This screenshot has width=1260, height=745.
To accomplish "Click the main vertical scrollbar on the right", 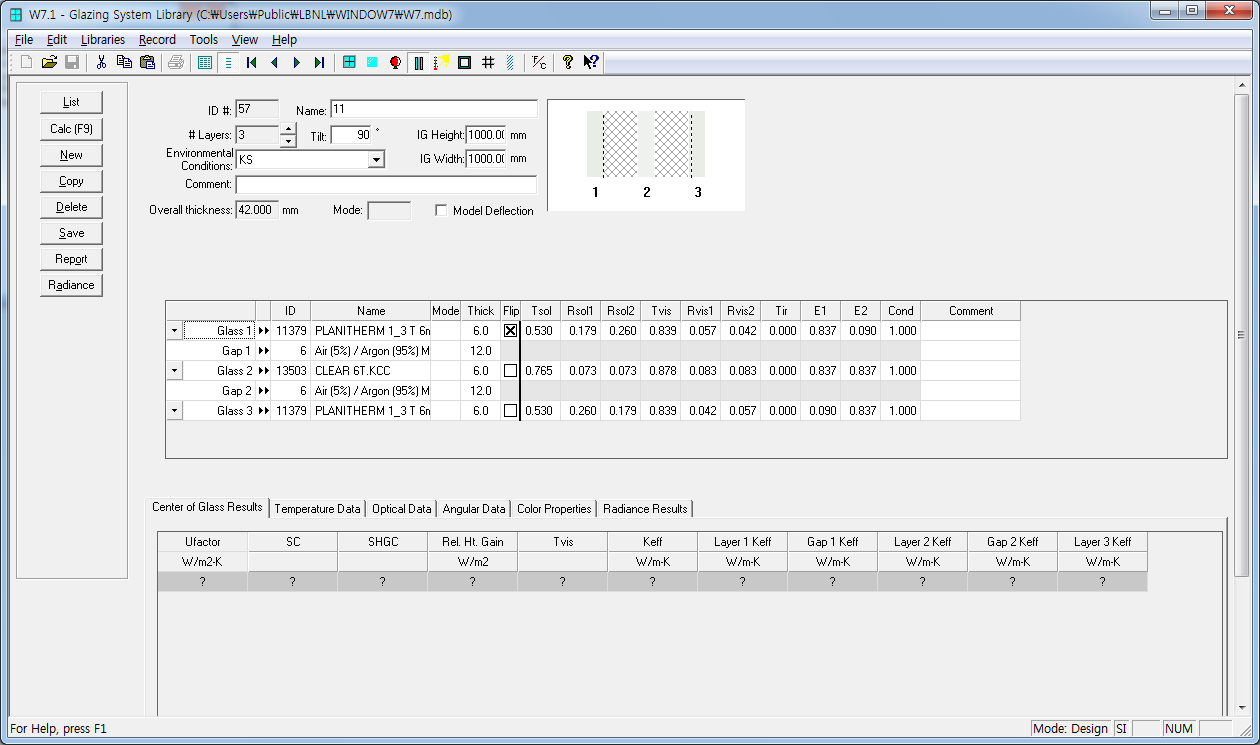I will pos(1241,335).
